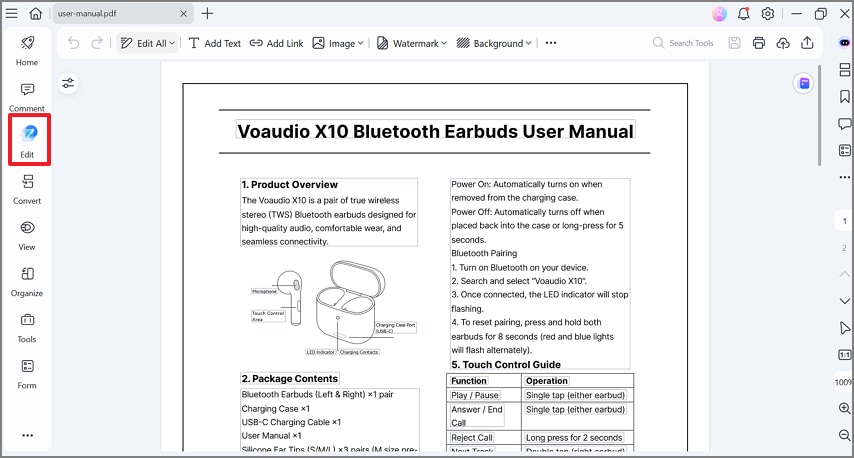Screen dimensions: 854x458
Task: Share the document
Action: point(808,43)
